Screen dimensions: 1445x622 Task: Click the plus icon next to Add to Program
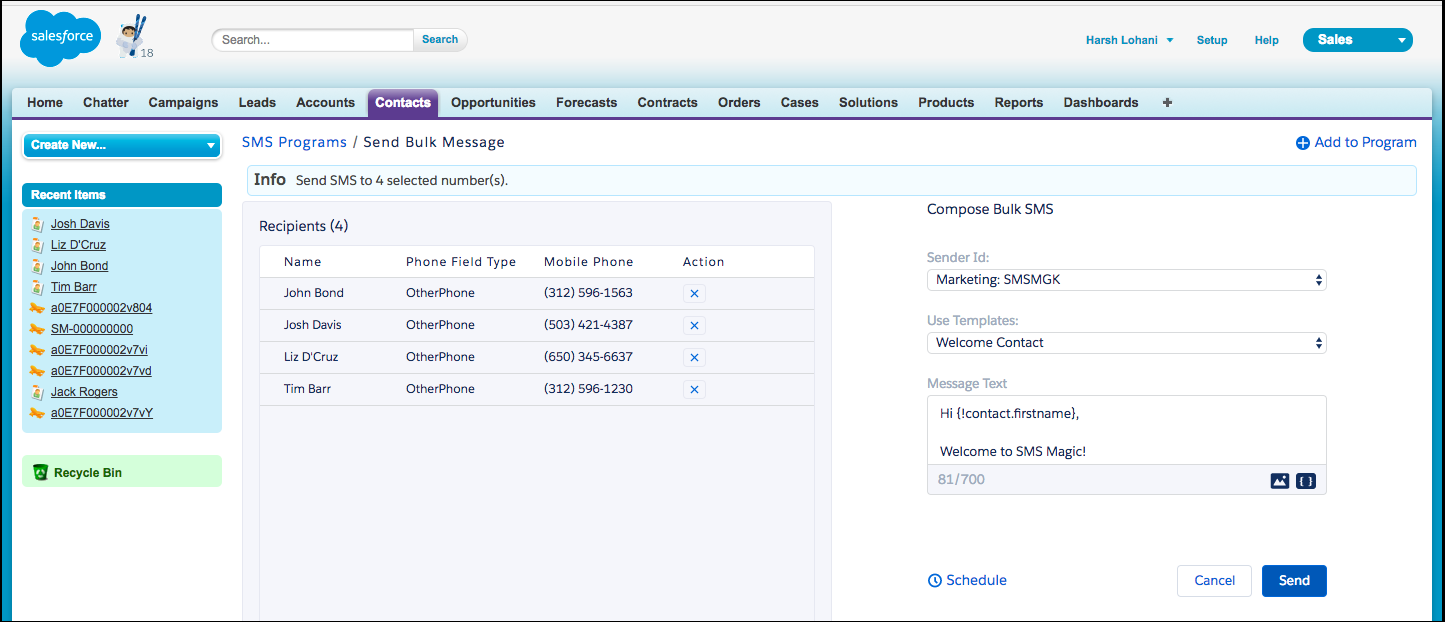click(x=1302, y=143)
